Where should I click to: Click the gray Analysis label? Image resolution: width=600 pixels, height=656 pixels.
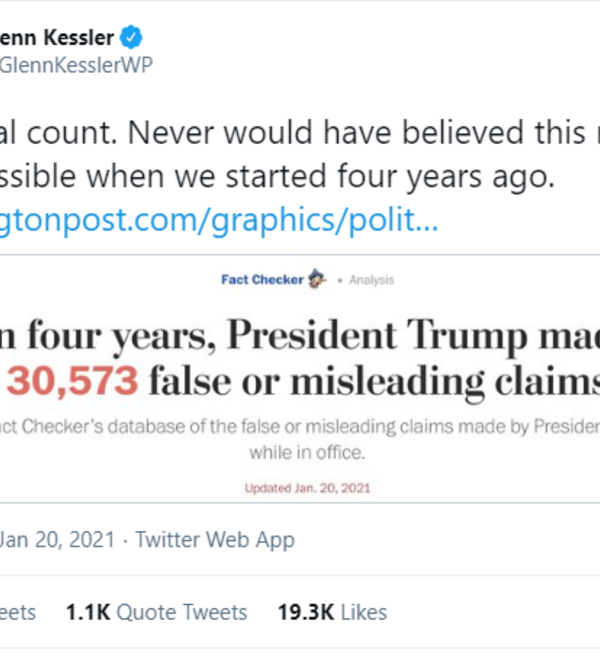[371, 281]
